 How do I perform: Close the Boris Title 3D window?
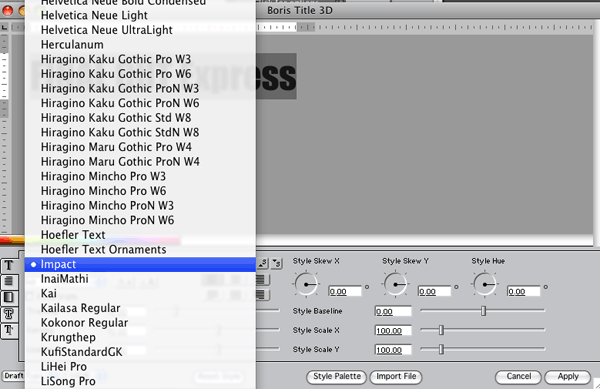[x=7, y=11]
